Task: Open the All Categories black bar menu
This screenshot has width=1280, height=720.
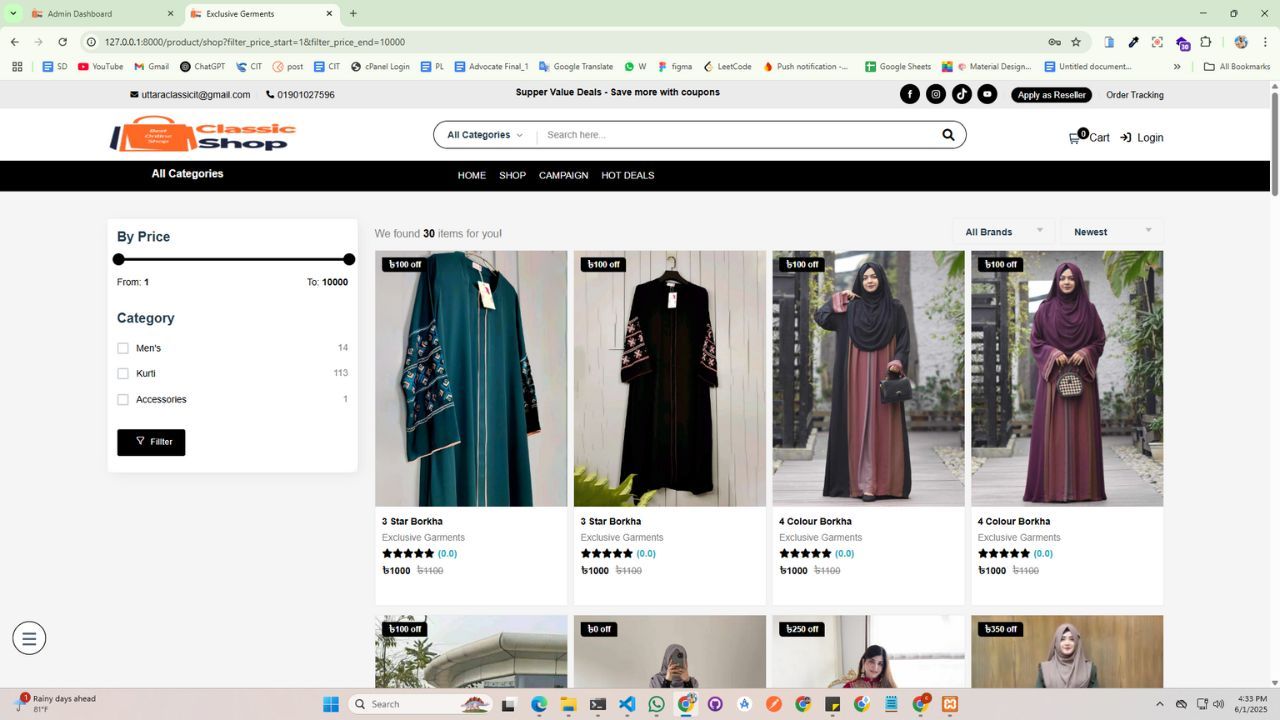Action: pos(187,174)
